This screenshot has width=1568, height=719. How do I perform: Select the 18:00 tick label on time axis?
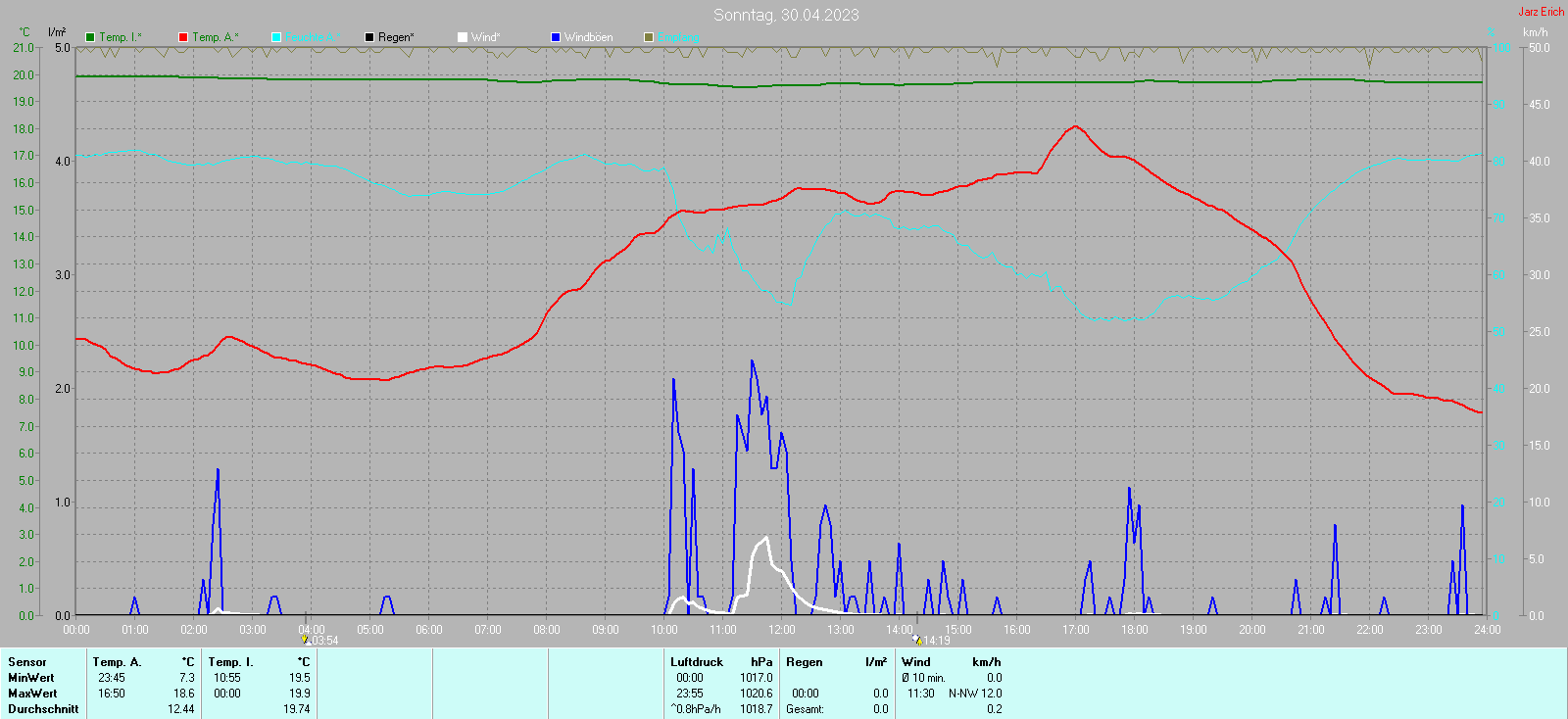pyautogui.click(x=1135, y=630)
